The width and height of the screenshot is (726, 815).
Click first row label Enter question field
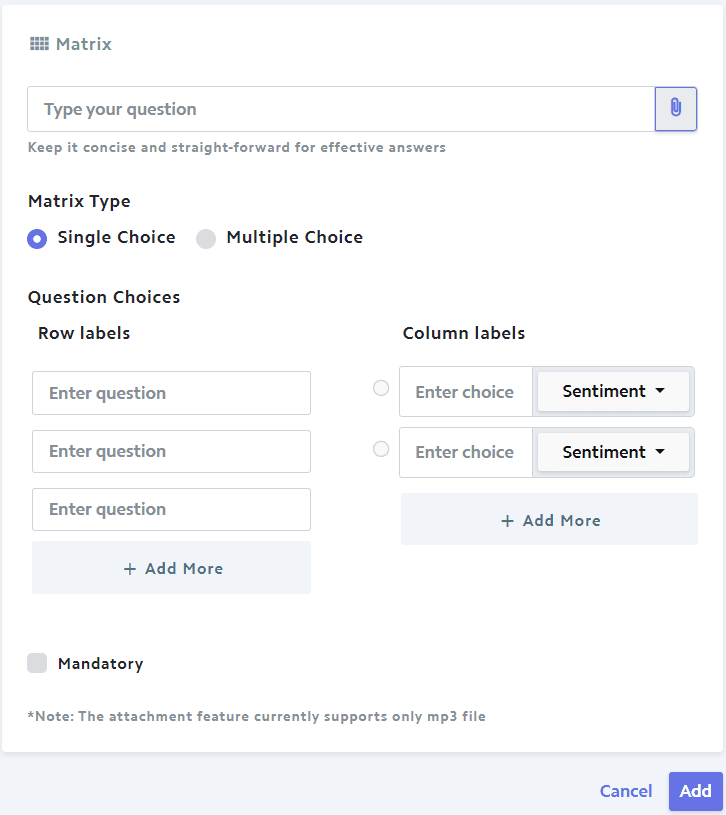pos(171,393)
